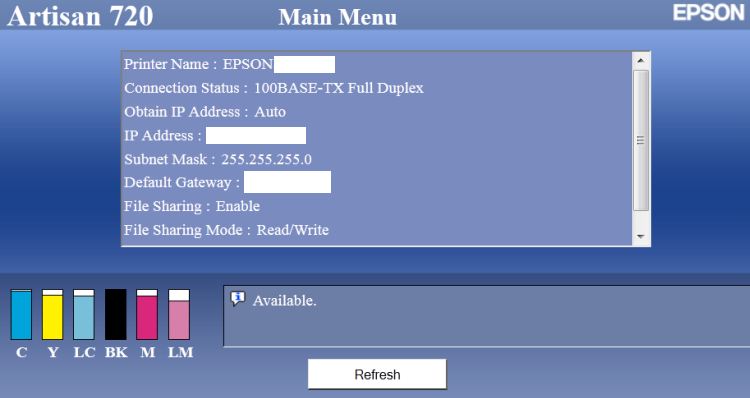Select the Connection Status line

274,88
